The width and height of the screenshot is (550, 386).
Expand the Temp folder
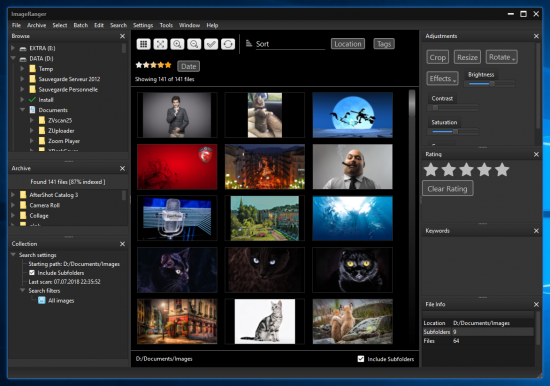point(22,68)
